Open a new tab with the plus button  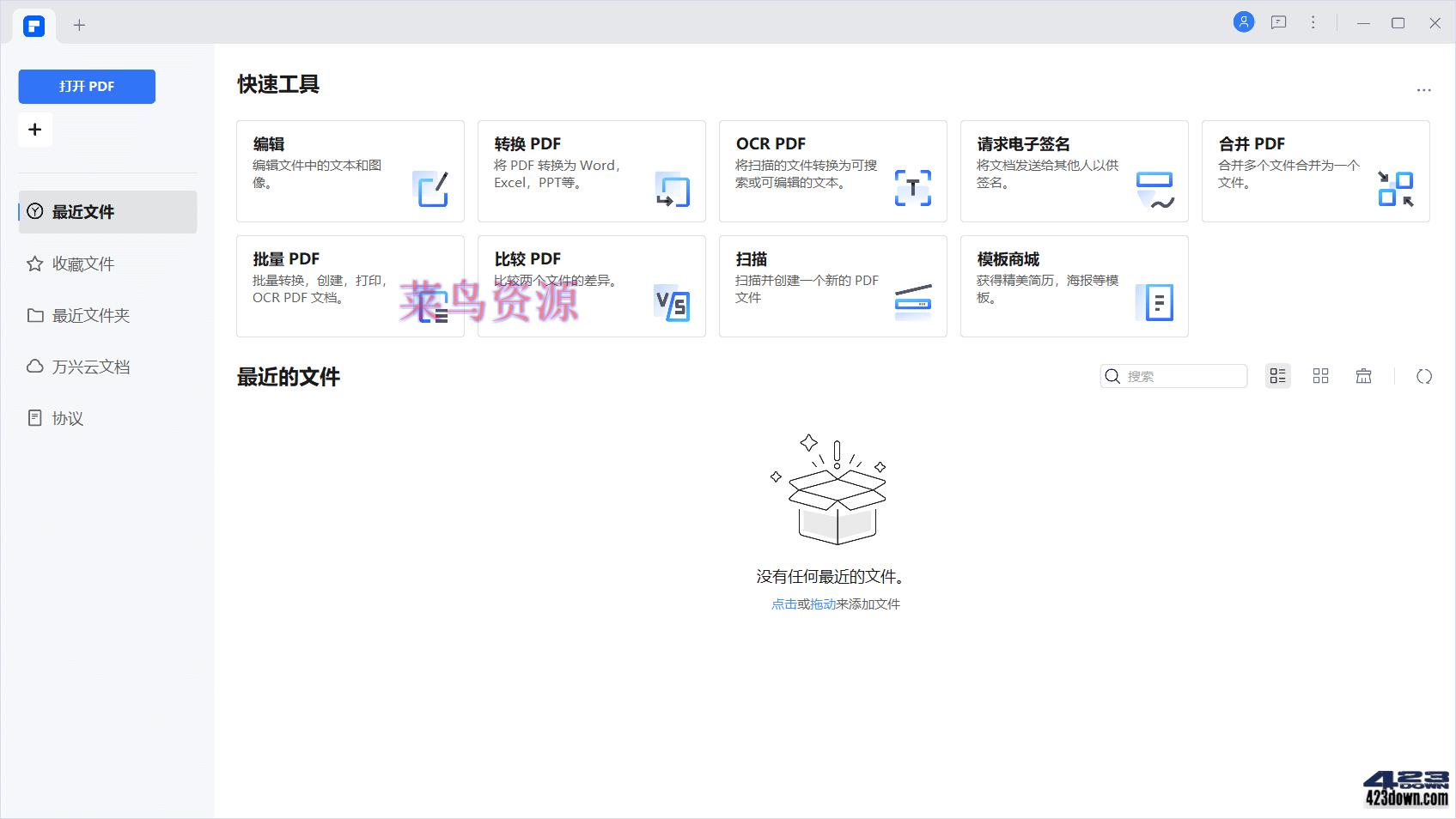click(79, 25)
